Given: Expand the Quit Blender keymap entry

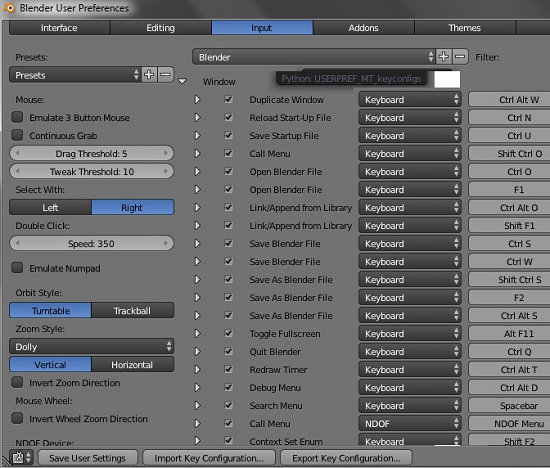Looking at the screenshot, I should 197,352.
